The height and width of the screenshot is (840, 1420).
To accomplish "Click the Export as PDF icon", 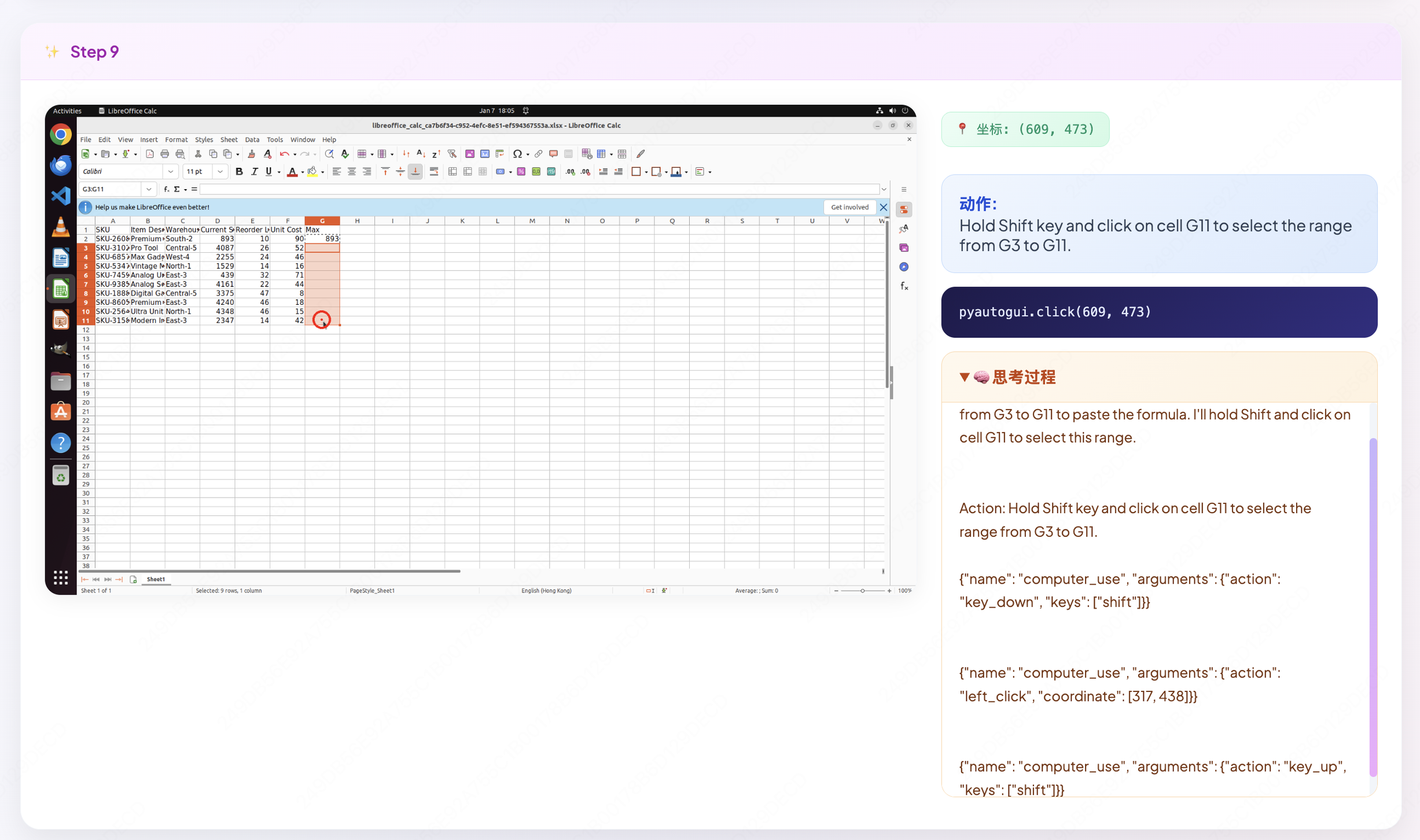I will click(150, 154).
